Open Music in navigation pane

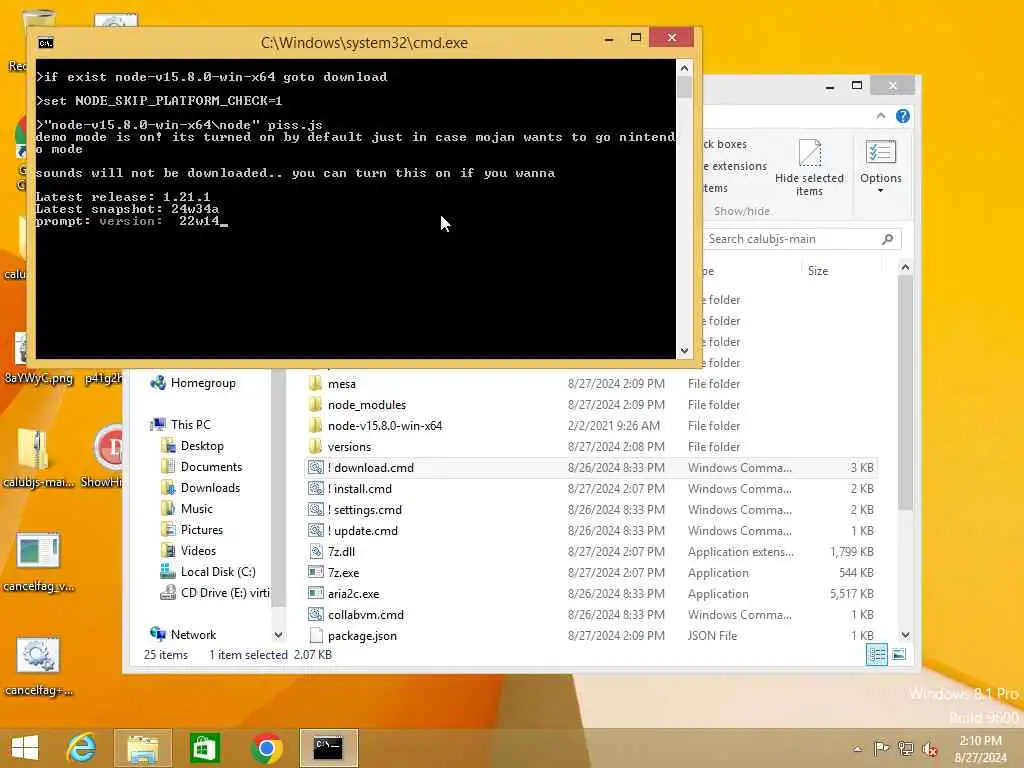pyautogui.click(x=187, y=509)
